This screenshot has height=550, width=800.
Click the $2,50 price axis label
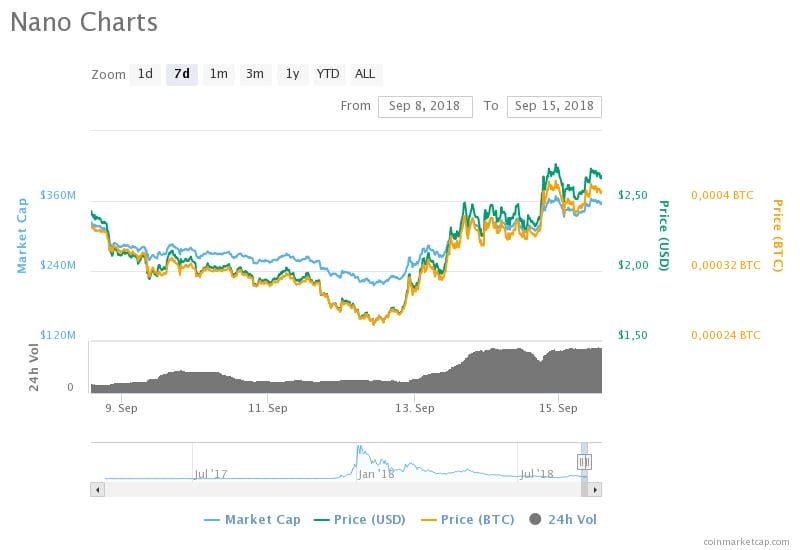pos(633,195)
